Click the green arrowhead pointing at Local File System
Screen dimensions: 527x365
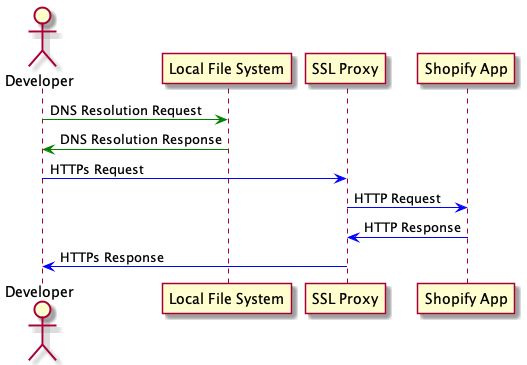[221, 120]
